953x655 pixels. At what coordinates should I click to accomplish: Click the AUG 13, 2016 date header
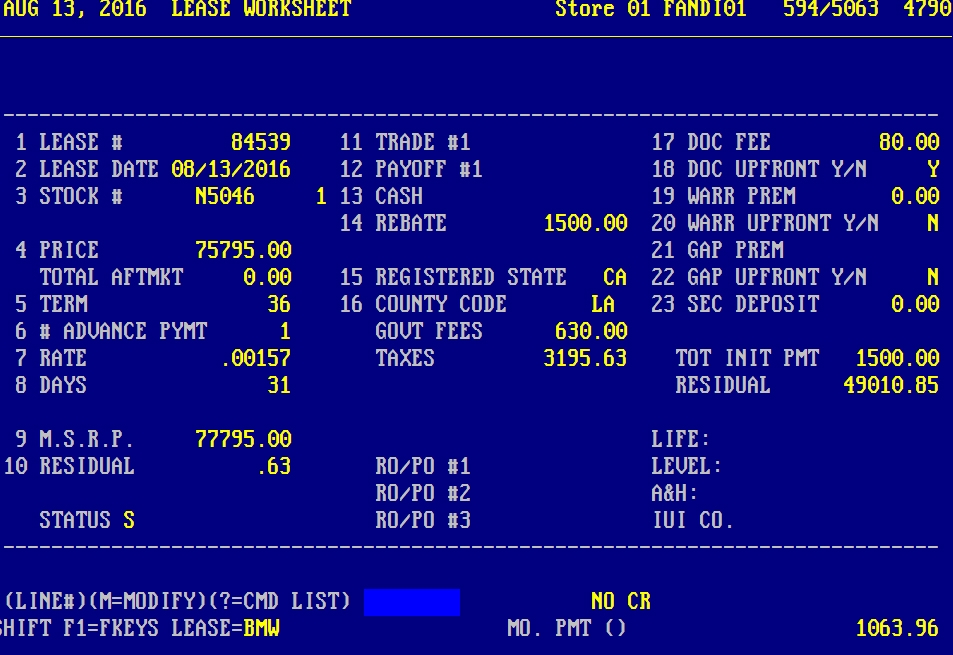[x=75, y=9]
